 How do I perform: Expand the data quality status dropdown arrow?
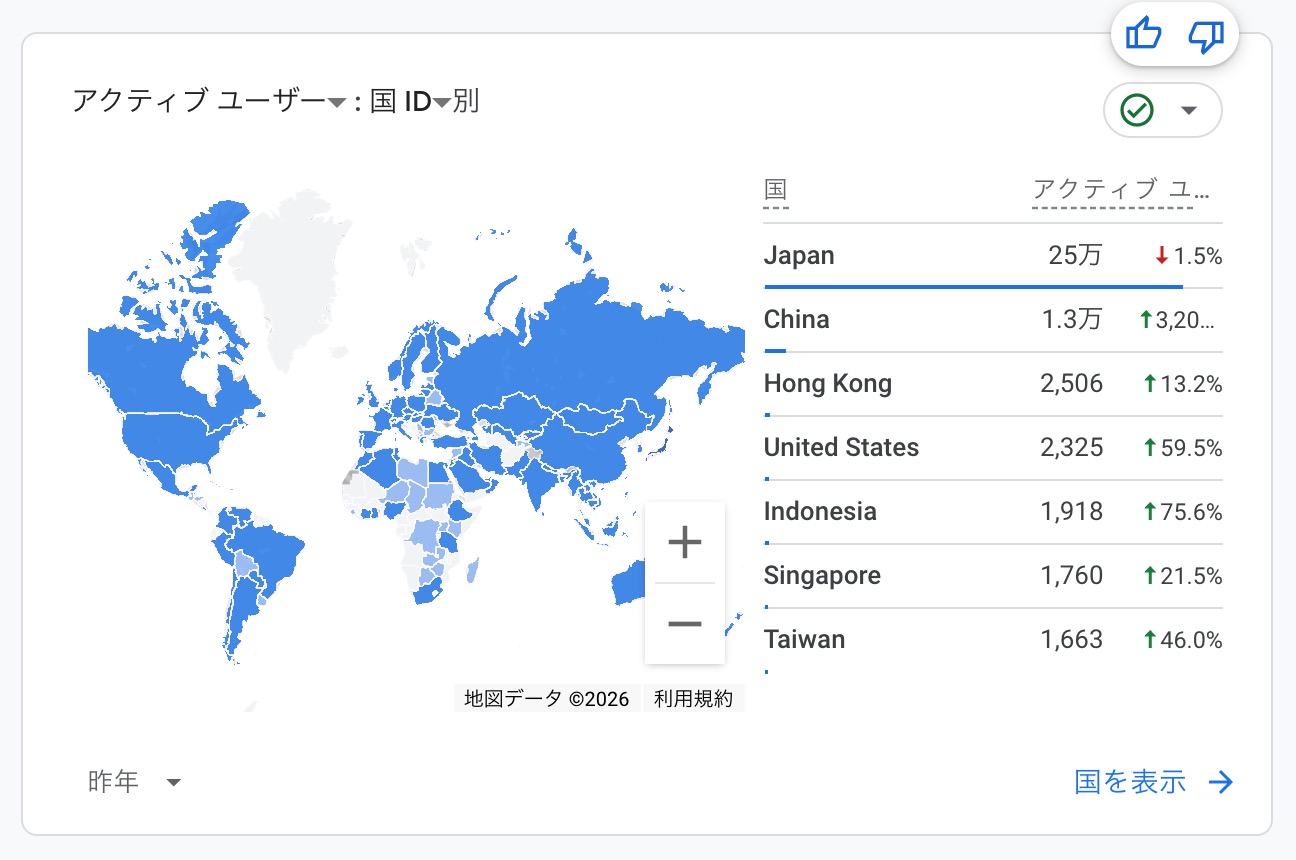[1189, 110]
